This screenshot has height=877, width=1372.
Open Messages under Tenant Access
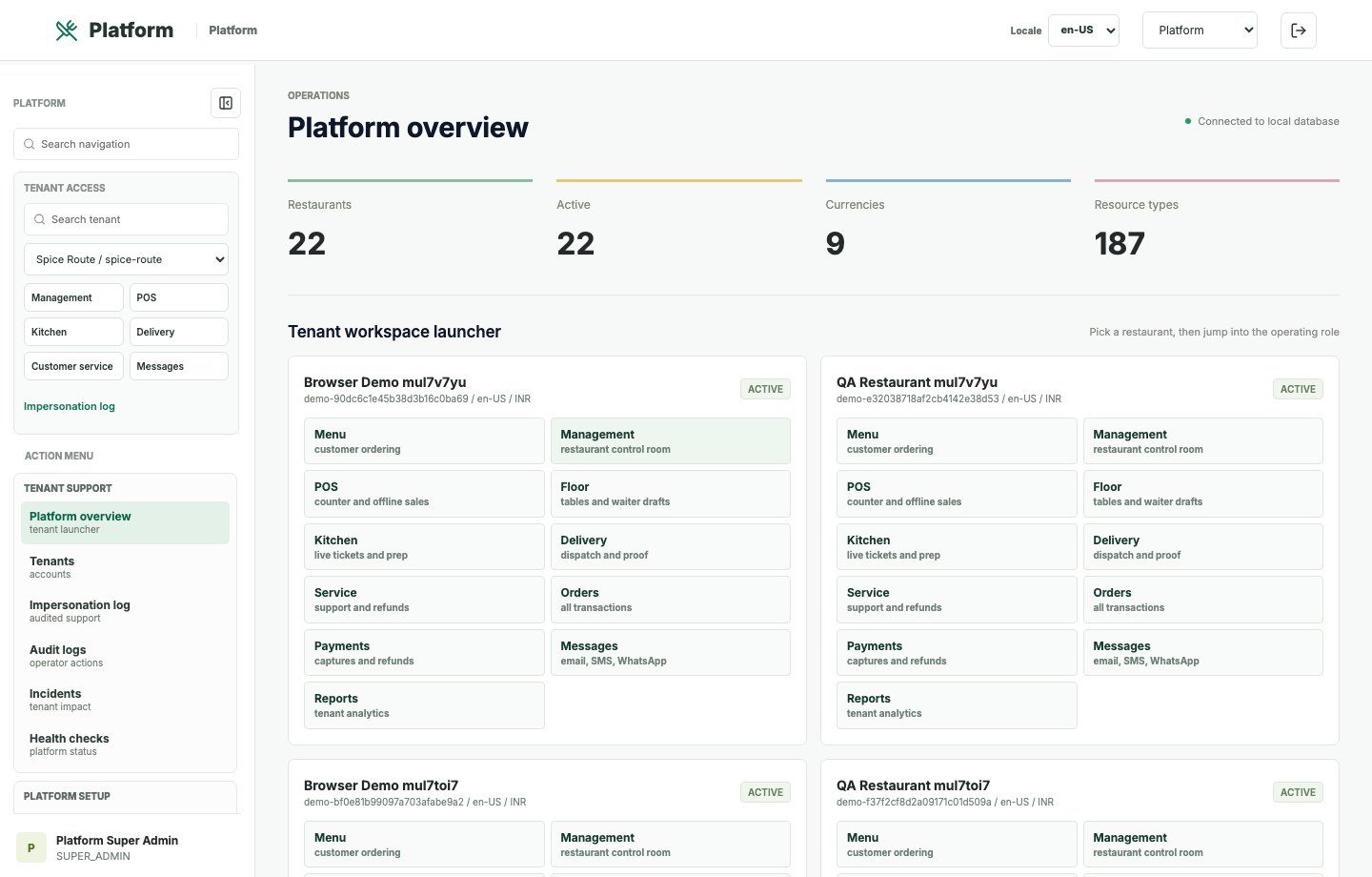(x=179, y=366)
